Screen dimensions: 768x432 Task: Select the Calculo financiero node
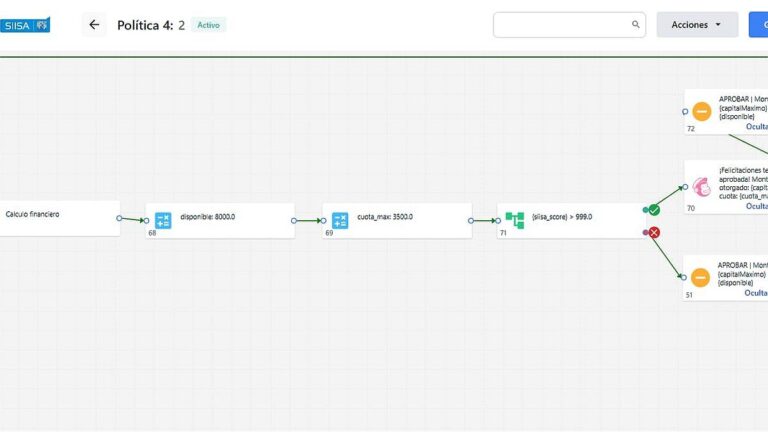58,218
